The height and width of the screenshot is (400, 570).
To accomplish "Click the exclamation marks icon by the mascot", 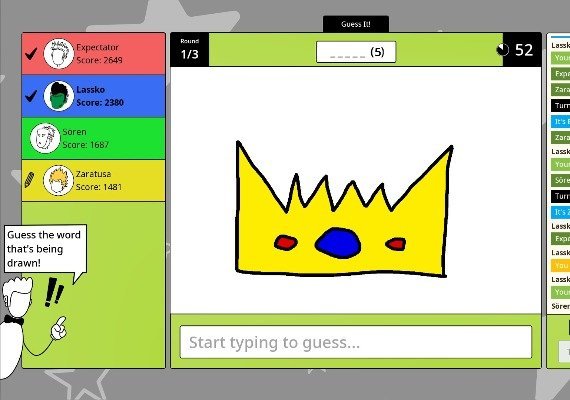I will click(54, 292).
